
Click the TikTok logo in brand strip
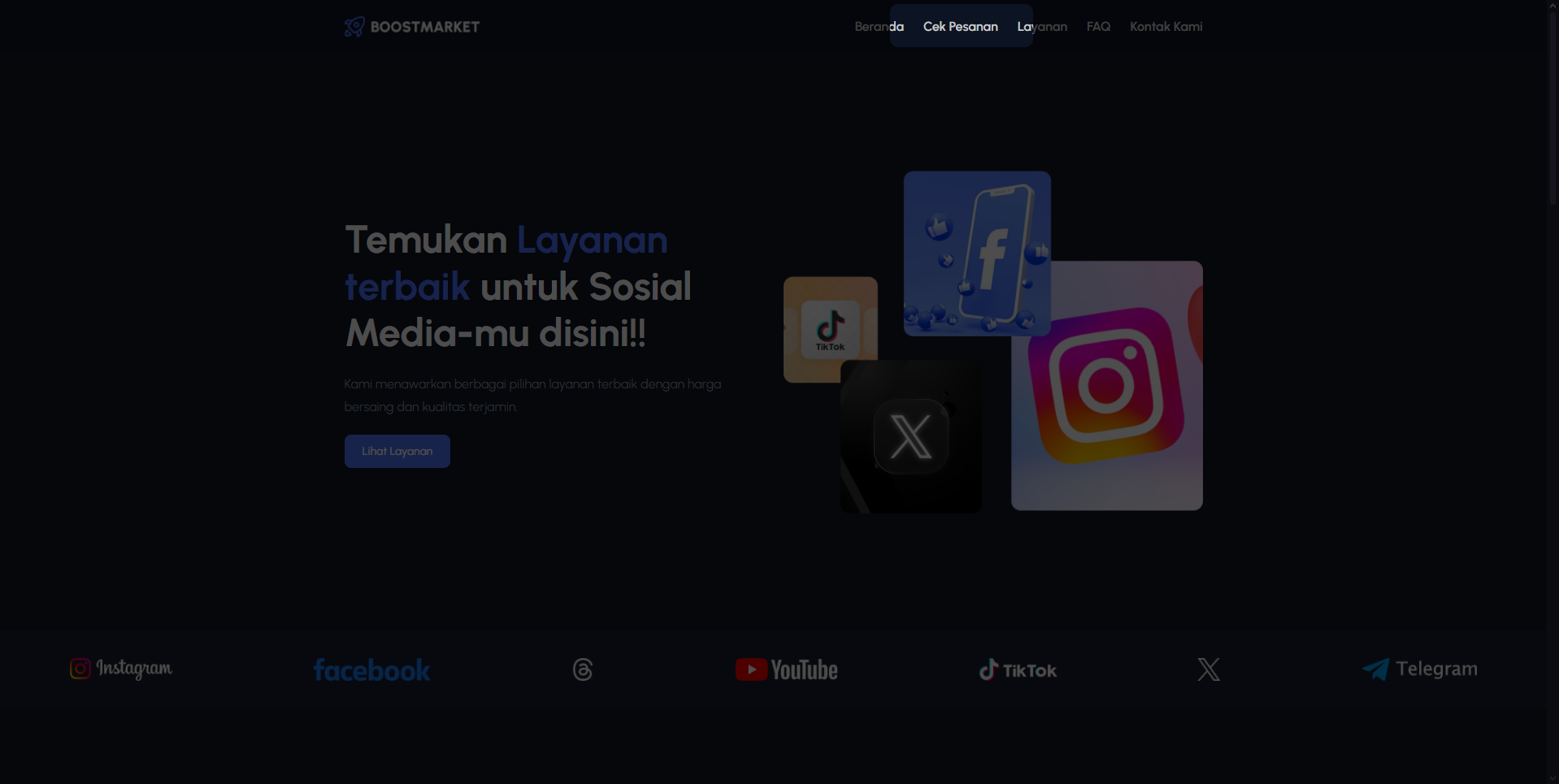(x=1018, y=670)
